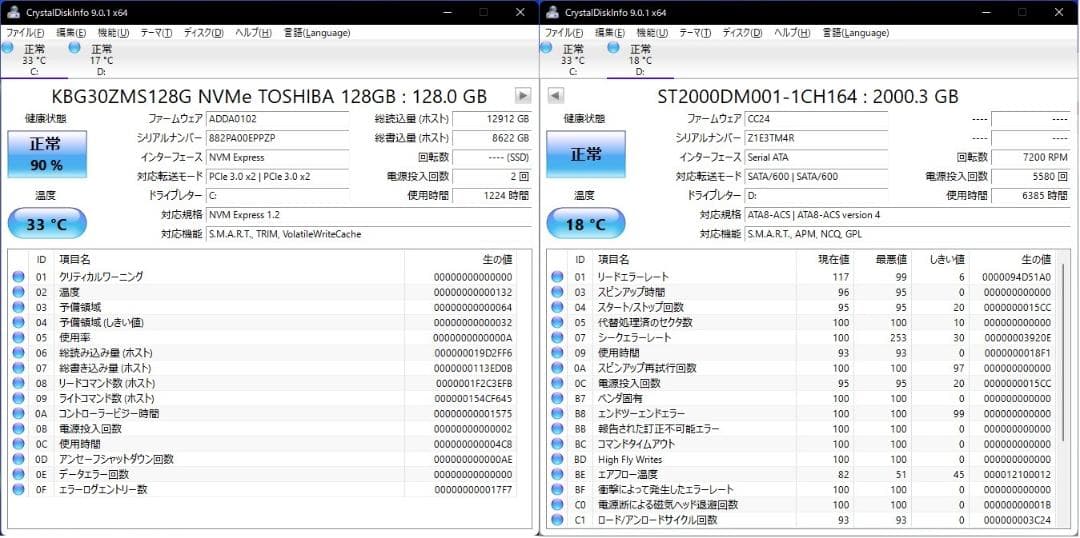Viewport: 1080px width, 538px height.
Task: Click status orb for データエラー回数 row
Action: (18, 474)
